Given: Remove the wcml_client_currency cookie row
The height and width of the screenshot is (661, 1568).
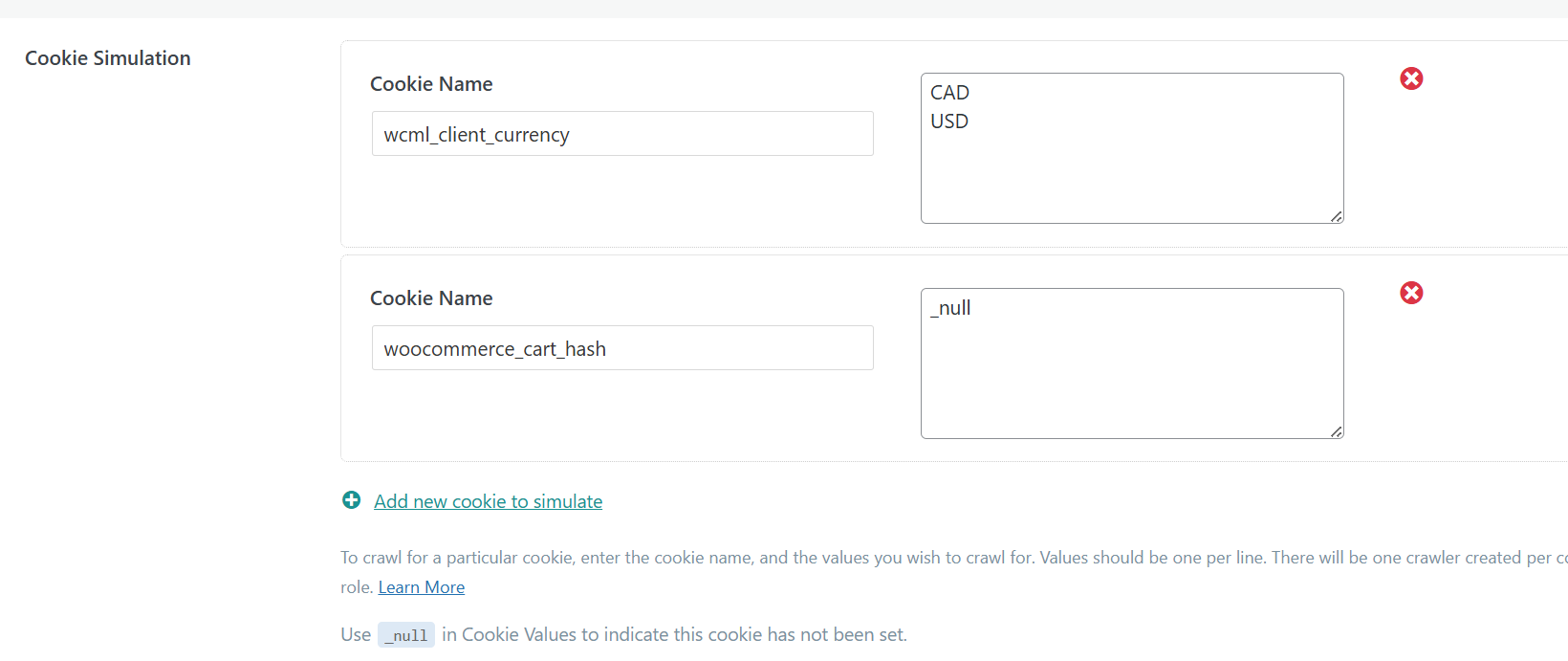Looking at the screenshot, I should (x=1411, y=78).
